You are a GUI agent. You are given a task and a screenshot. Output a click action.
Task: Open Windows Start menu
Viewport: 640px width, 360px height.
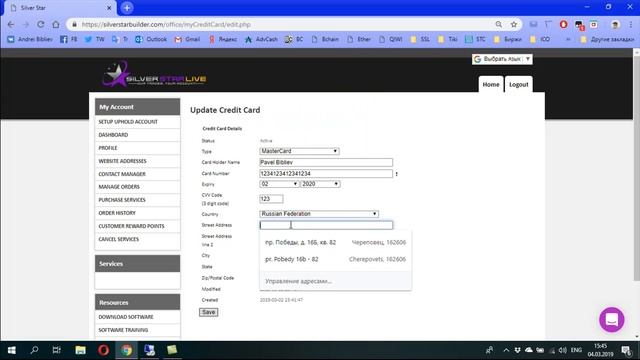pos(11,350)
